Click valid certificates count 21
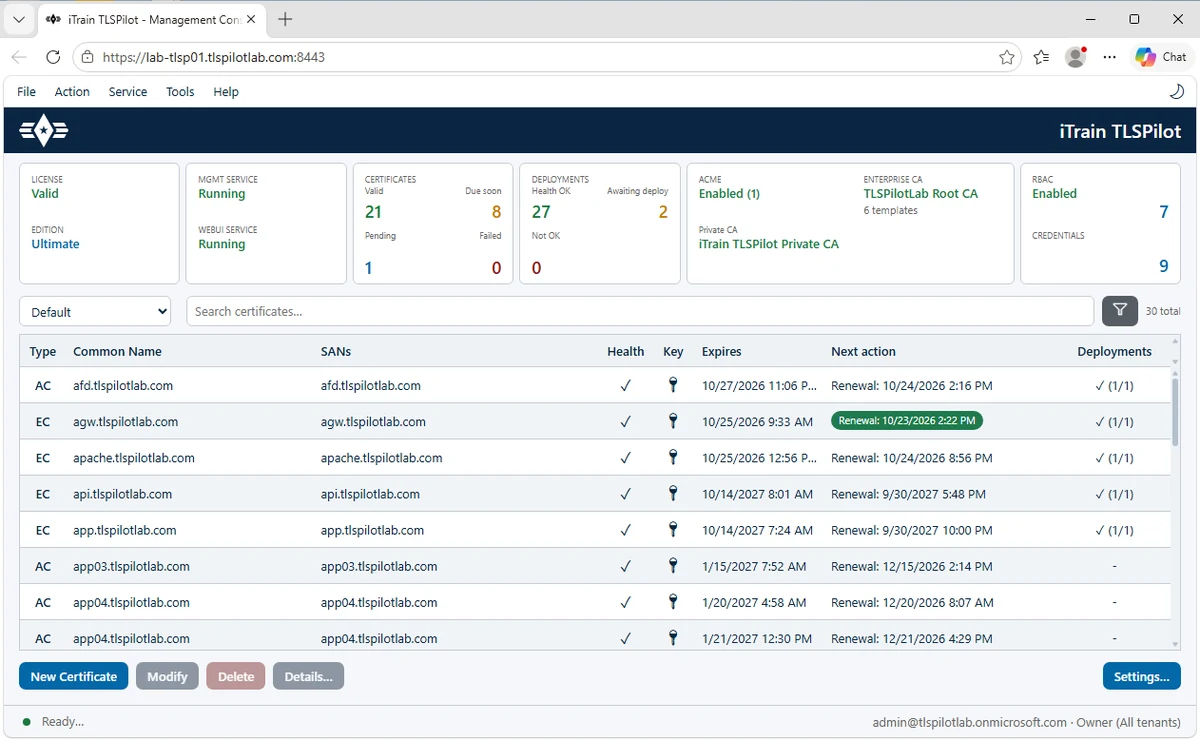 (x=373, y=212)
